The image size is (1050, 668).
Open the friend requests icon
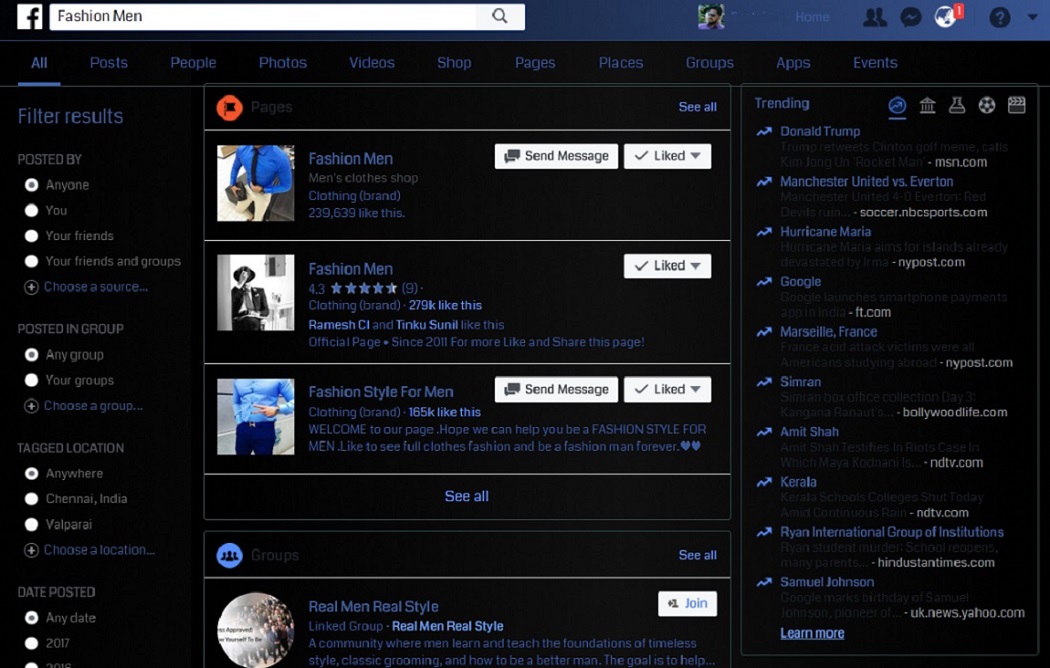[x=875, y=17]
